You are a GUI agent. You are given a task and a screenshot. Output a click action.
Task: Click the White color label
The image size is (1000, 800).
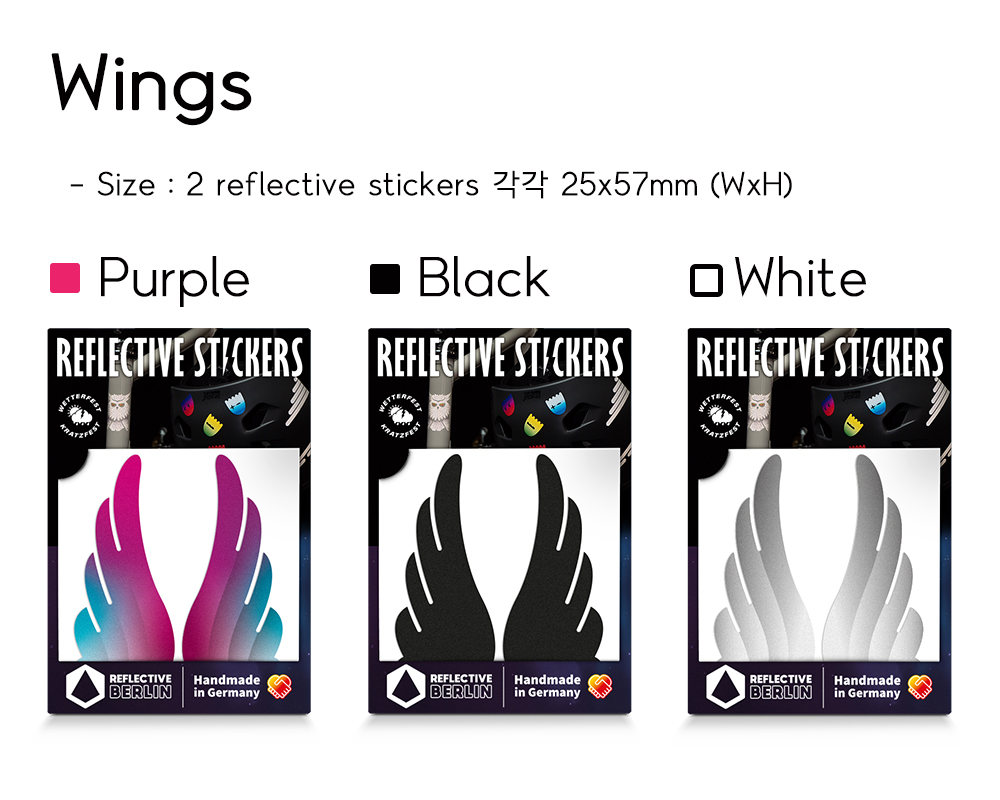click(800, 278)
